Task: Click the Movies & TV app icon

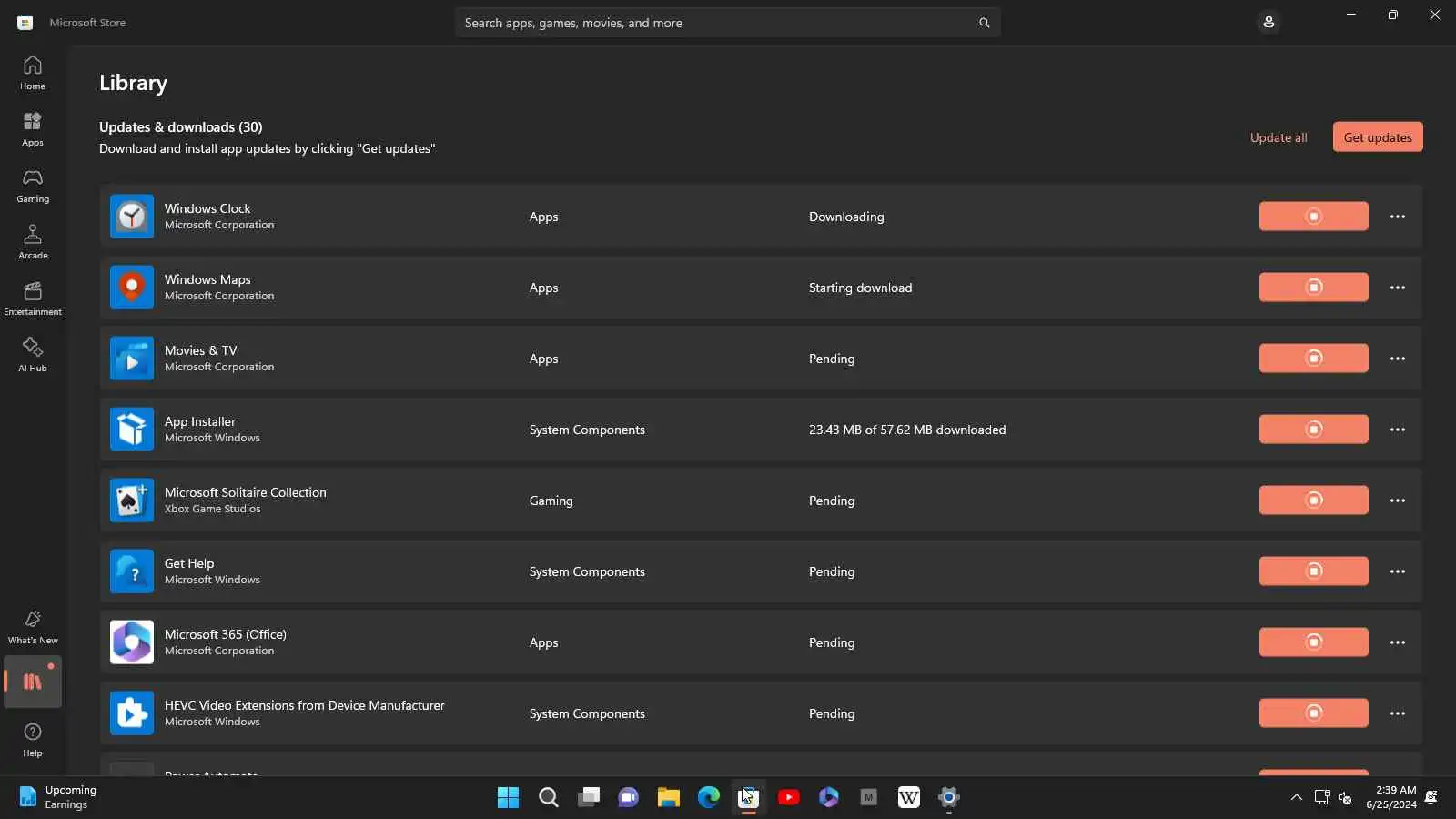Action: tap(132, 359)
